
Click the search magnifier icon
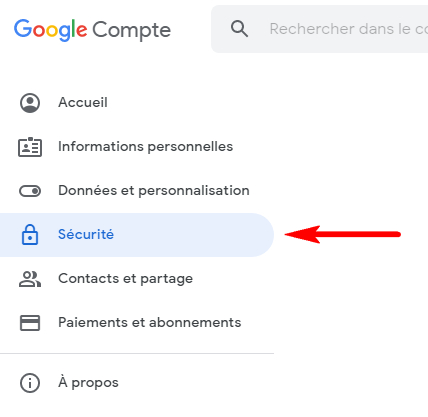point(239,29)
